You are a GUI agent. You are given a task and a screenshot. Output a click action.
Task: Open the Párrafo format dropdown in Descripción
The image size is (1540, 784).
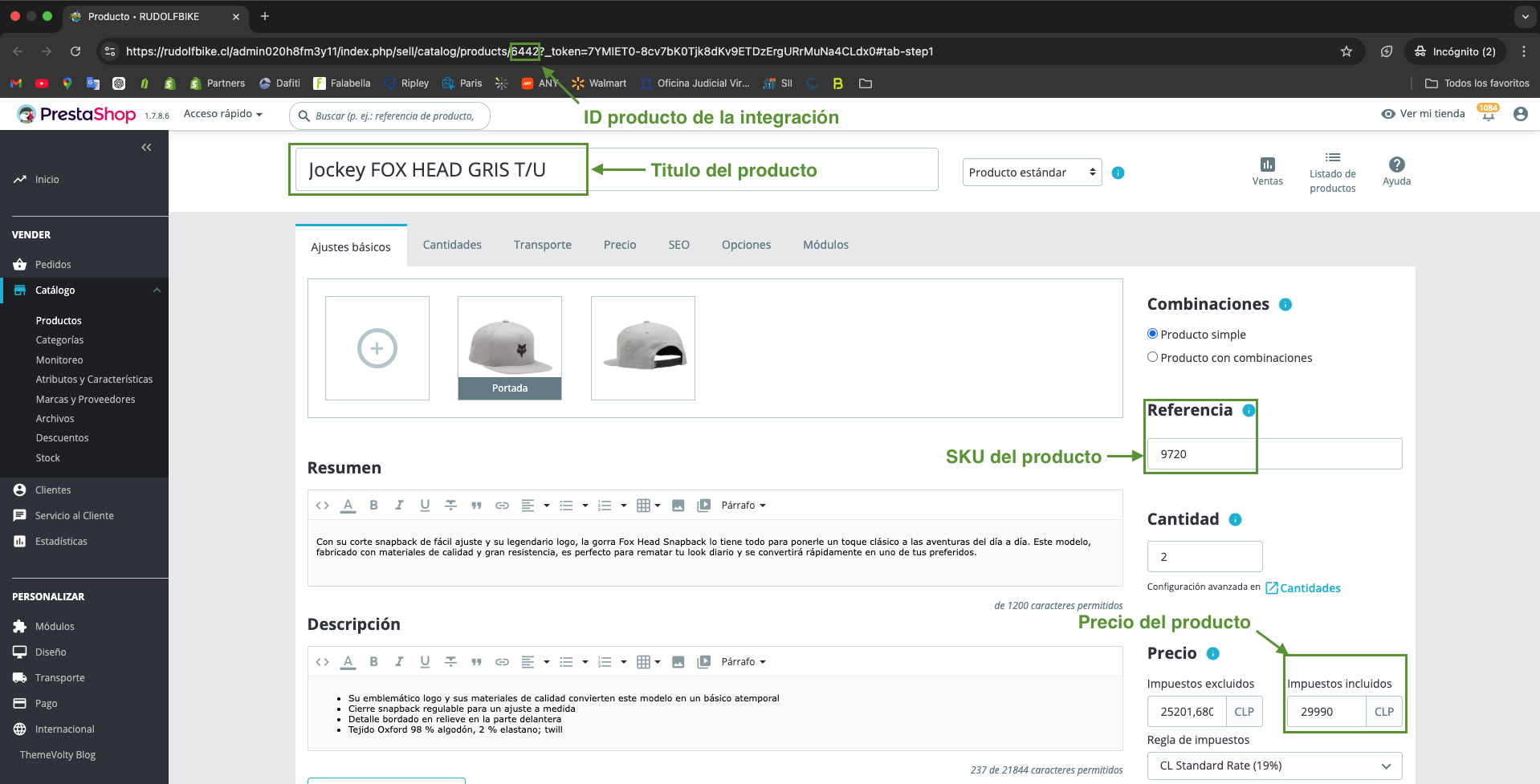point(744,662)
